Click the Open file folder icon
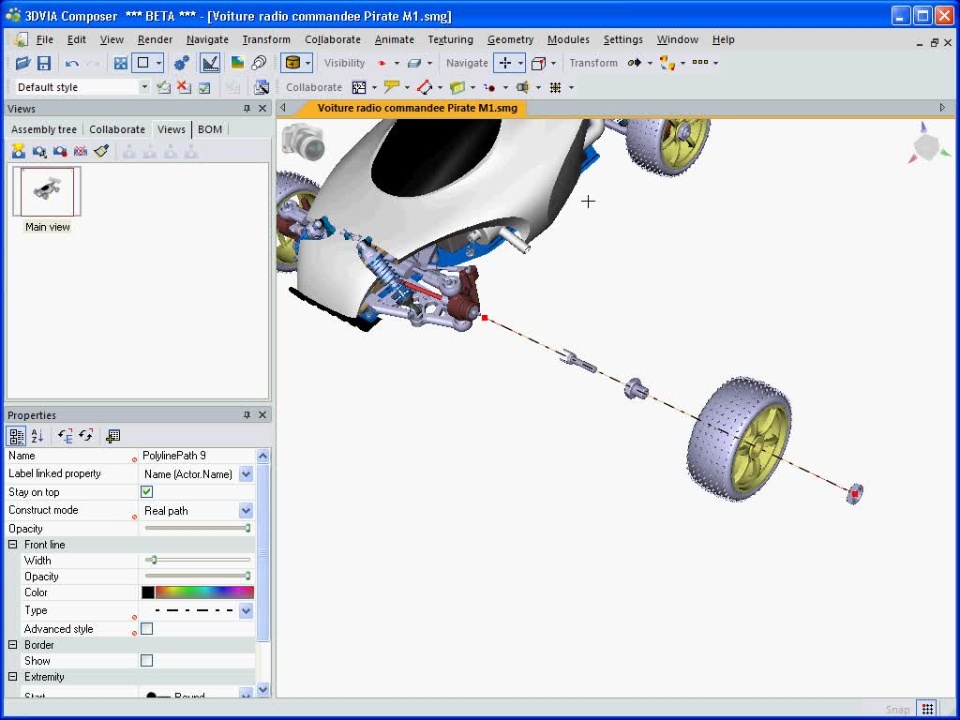This screenshot has height=720, width=960. click(23, 63)
